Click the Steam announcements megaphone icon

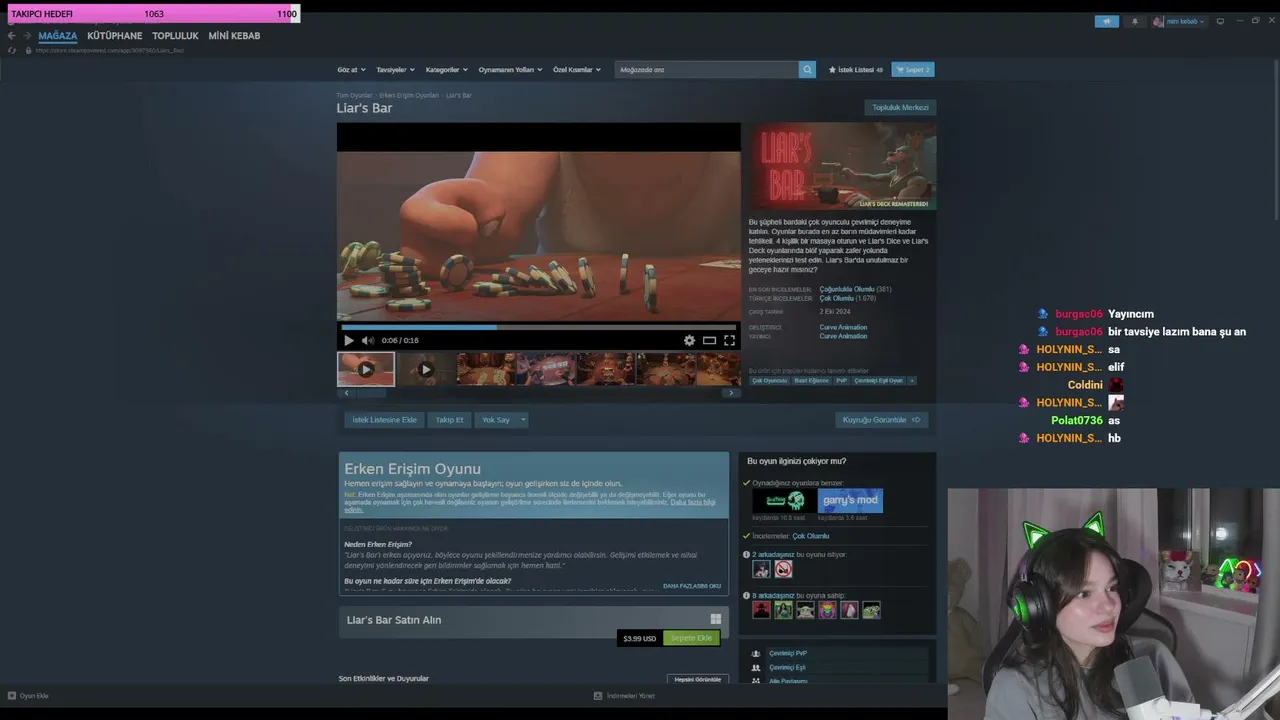coord(1107,21)
